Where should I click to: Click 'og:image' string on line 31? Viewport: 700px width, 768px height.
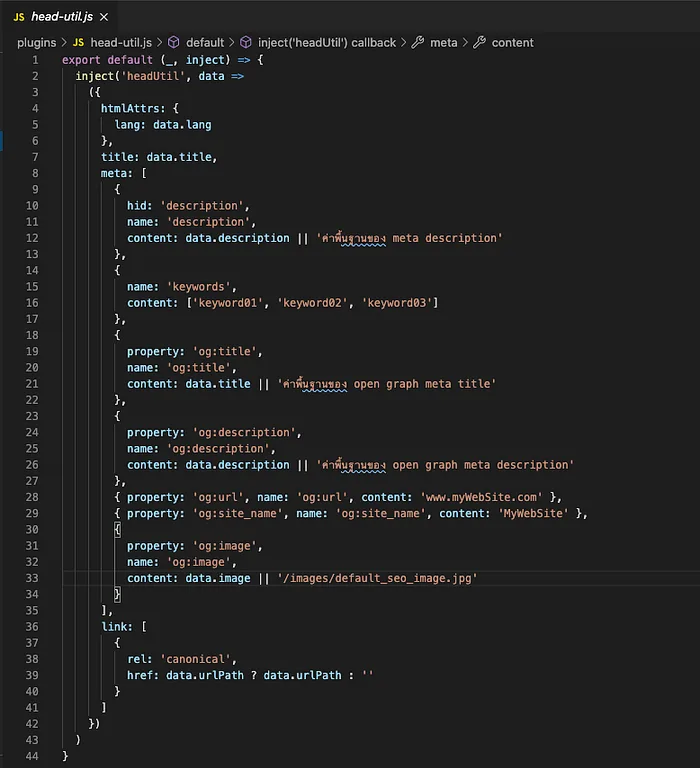224,546
